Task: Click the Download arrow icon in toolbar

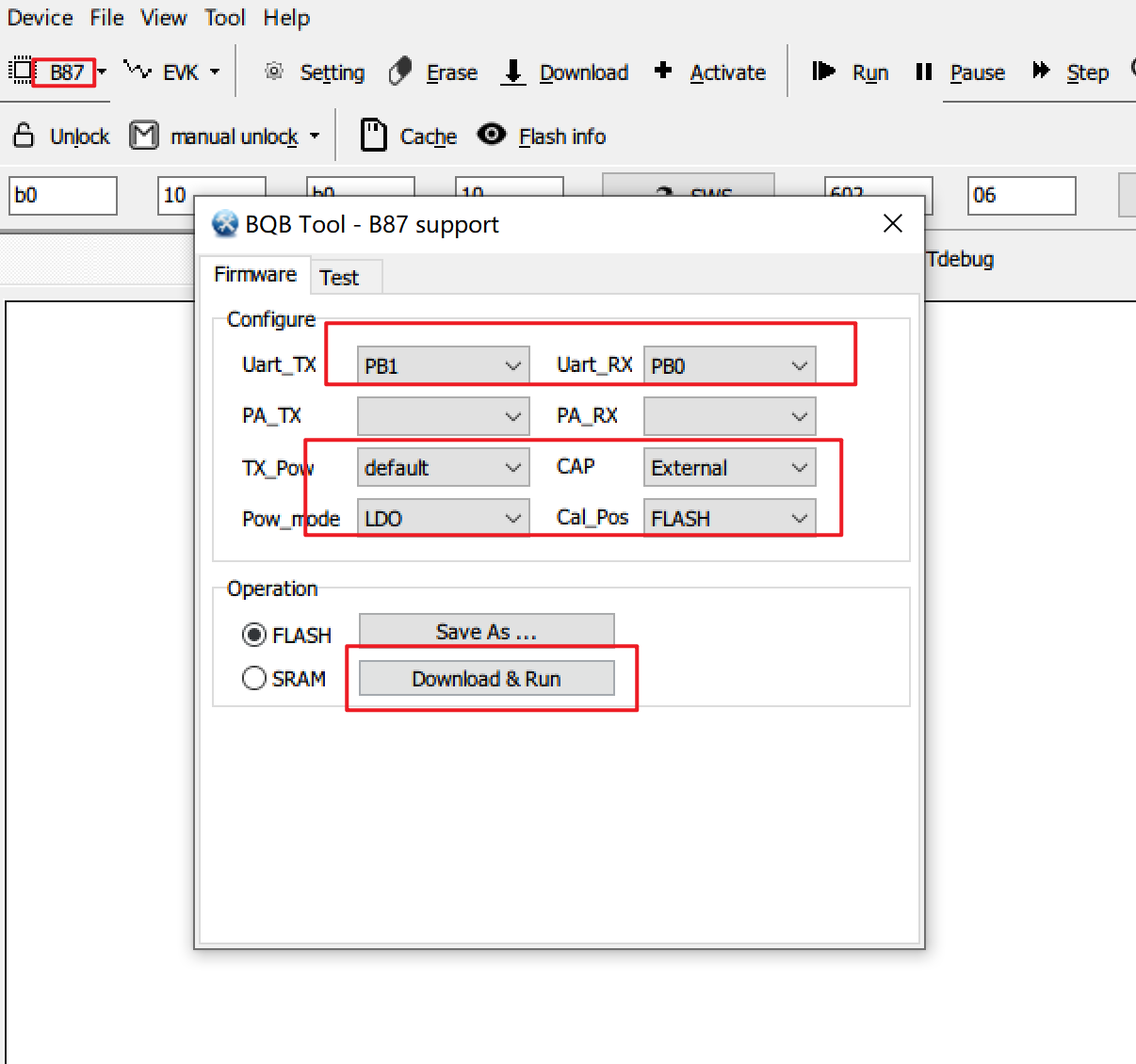Action: point(512,72)
